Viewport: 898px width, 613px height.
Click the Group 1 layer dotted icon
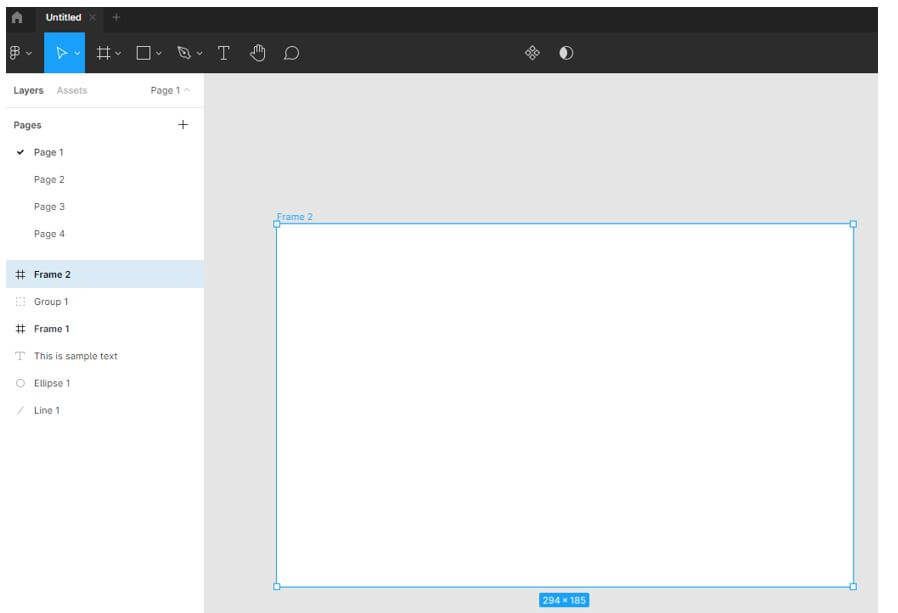pyautogui.click(x=20, y=301)
